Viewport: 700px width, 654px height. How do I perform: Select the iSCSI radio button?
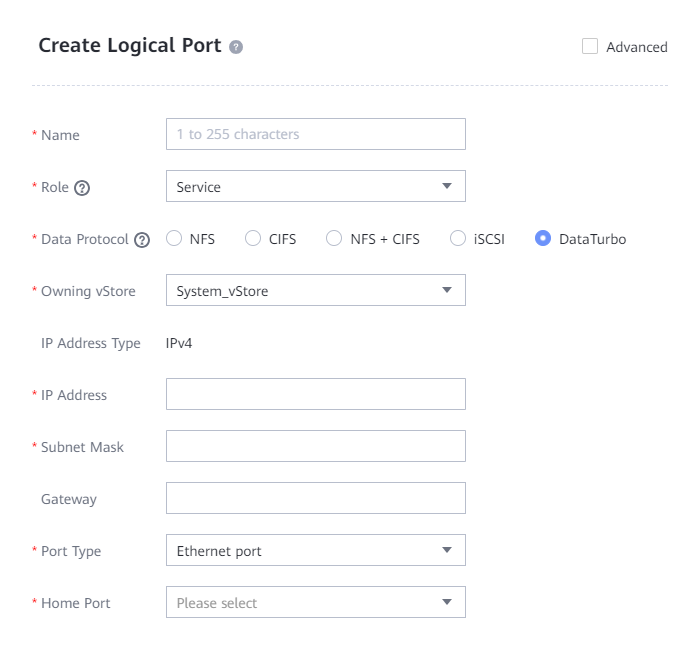click(458, 239)
